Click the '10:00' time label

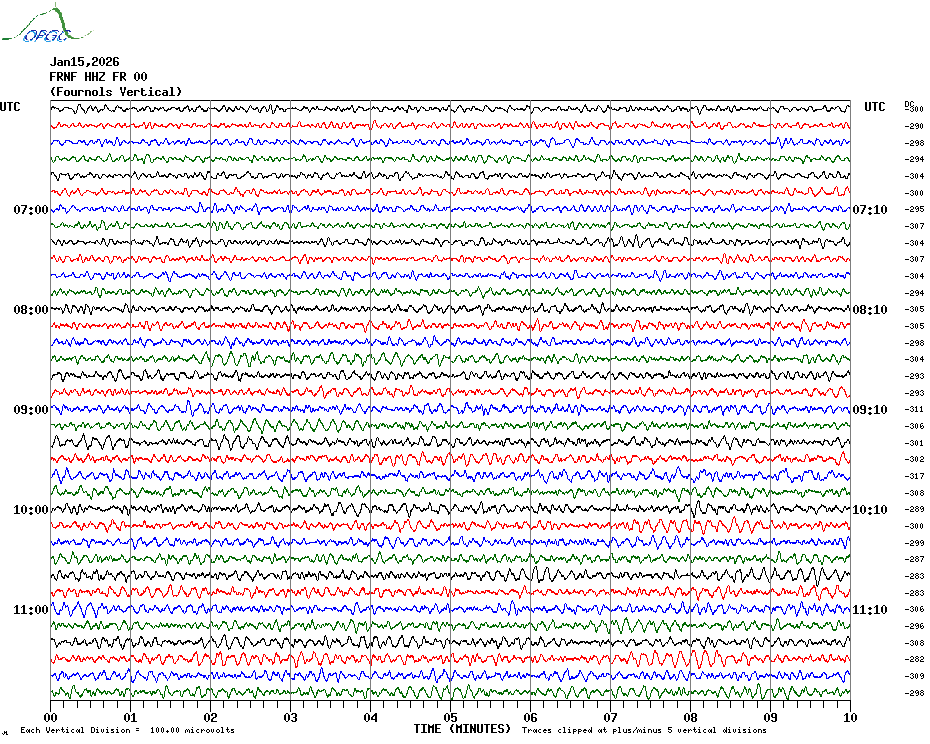[x=31, y=510]
